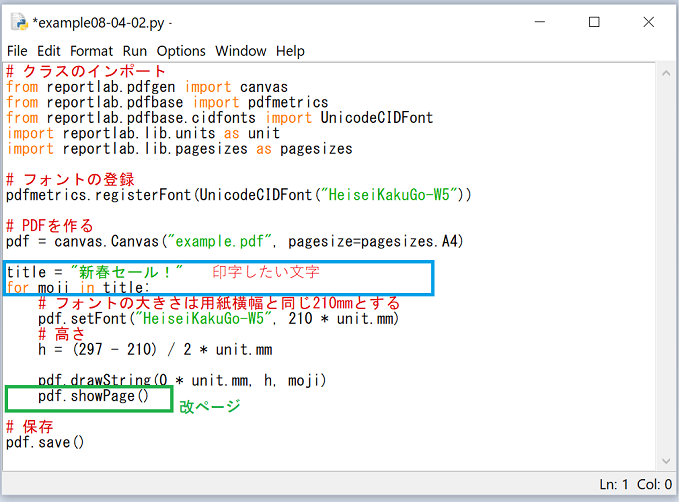Click the "Ln: 1" status bar indicator

pyautogui.click(x=614, y=484)
